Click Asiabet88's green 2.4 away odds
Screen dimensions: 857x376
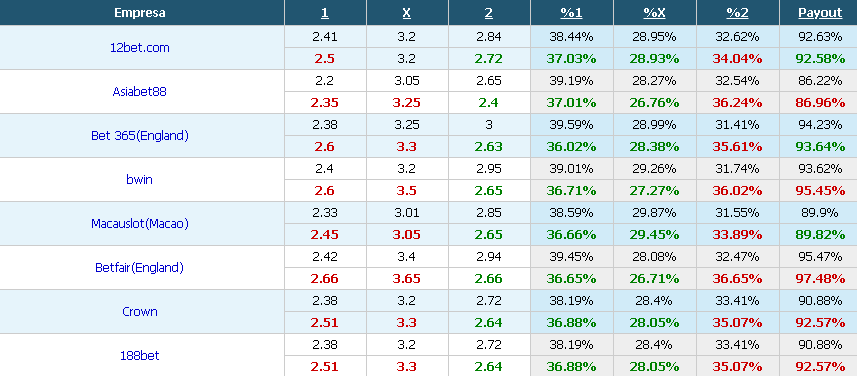click(x=489, y=103)
